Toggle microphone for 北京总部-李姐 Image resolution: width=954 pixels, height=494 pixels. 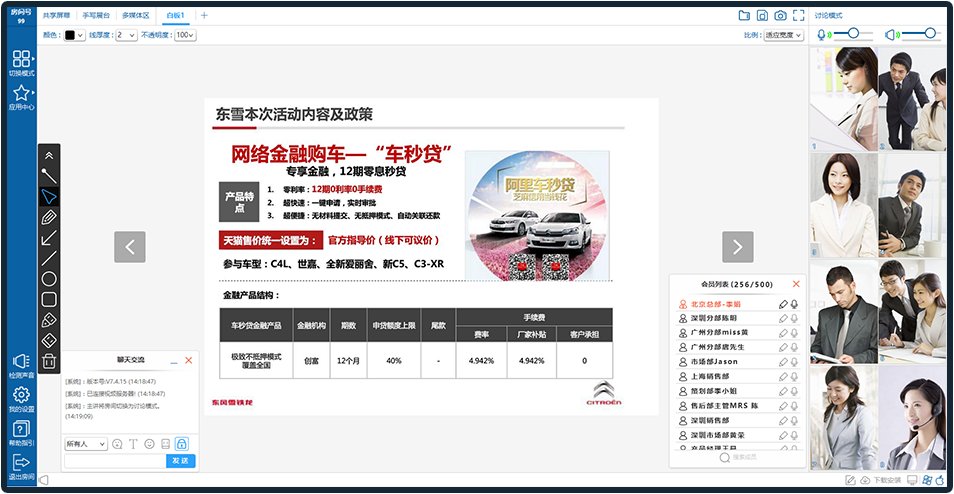pyautogui.click(x=794, y=304)
